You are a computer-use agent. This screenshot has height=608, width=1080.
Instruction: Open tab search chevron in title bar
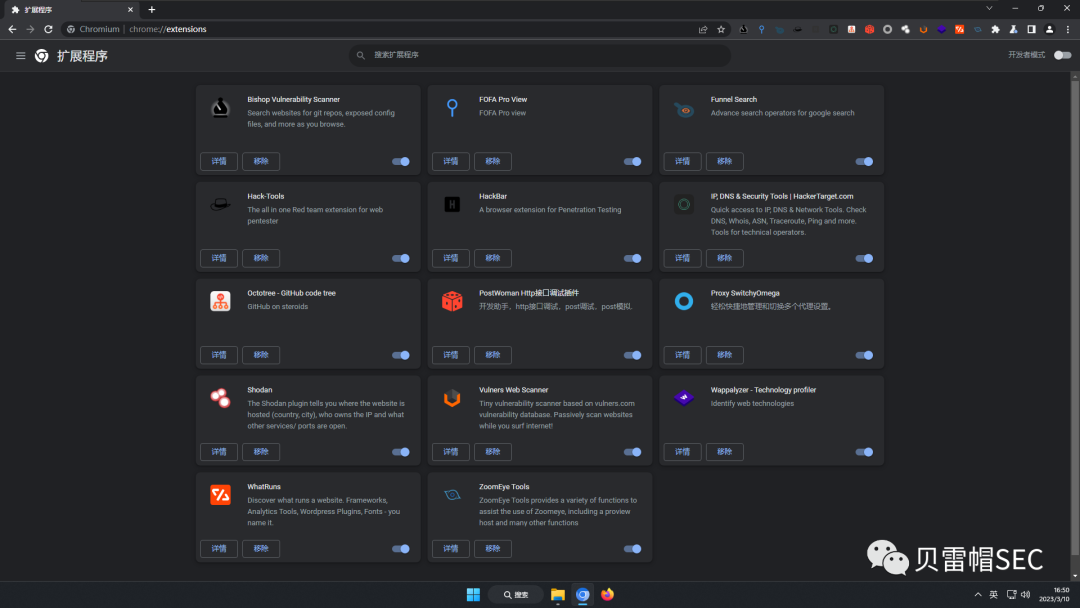coord(989,9)
